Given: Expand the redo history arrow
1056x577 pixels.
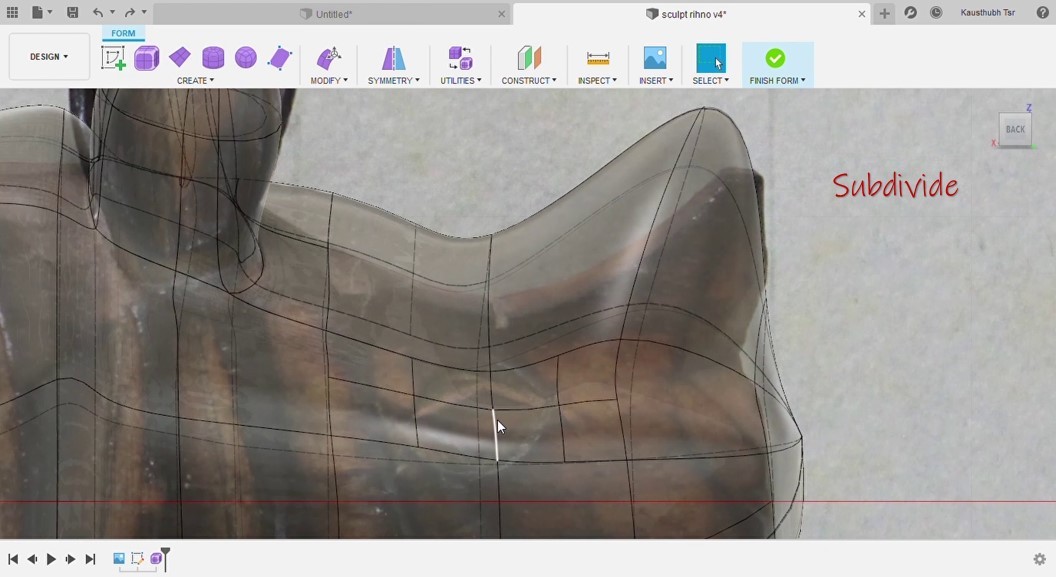Looking at the screenshot, I should pyautogui.click(x=144, y=12).
